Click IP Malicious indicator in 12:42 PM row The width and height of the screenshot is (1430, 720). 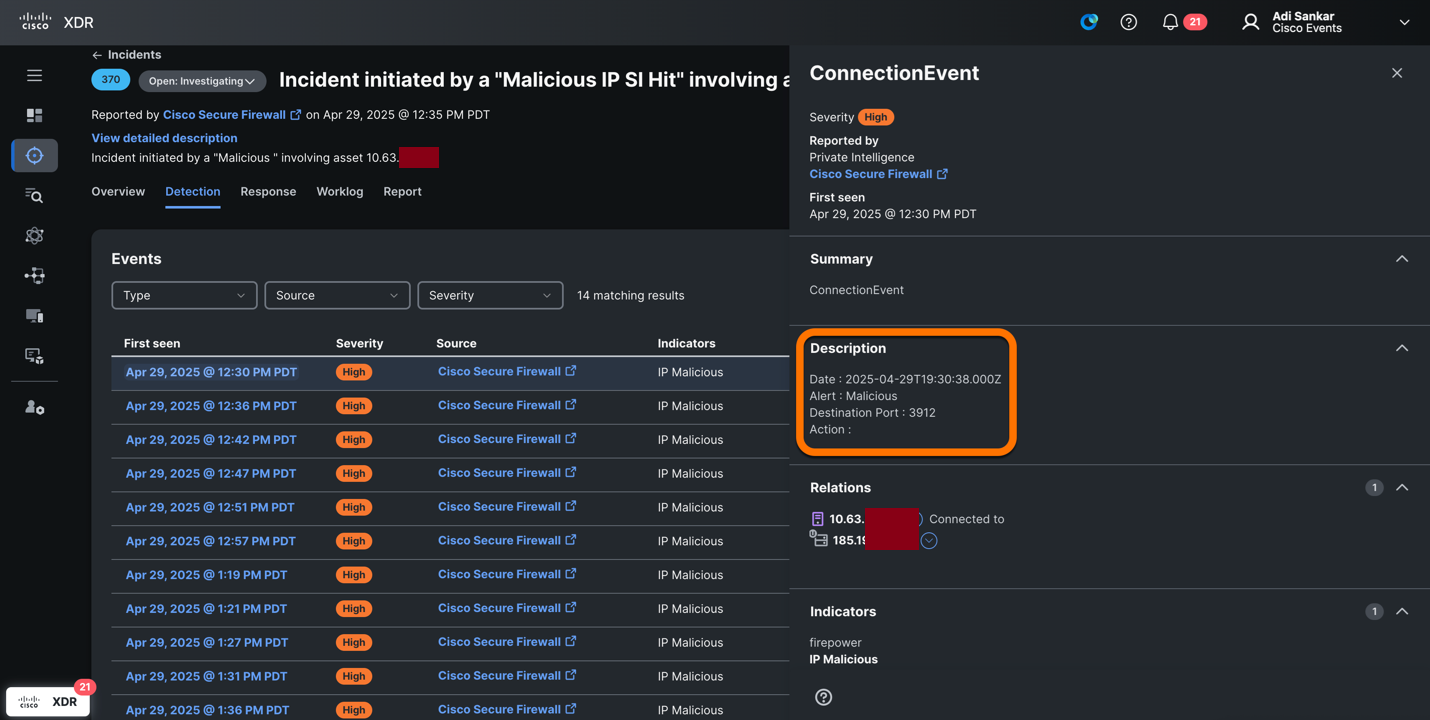coord(690,440)
